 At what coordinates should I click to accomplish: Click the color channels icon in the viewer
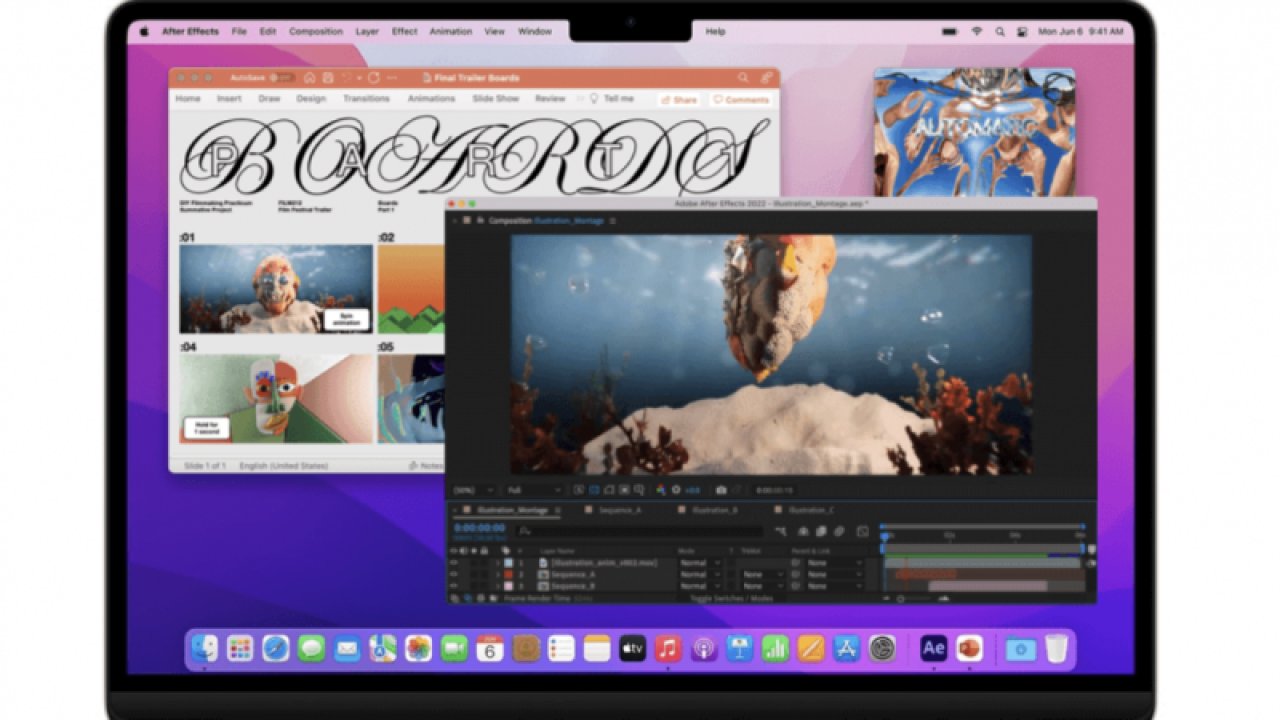coord(660,490)
